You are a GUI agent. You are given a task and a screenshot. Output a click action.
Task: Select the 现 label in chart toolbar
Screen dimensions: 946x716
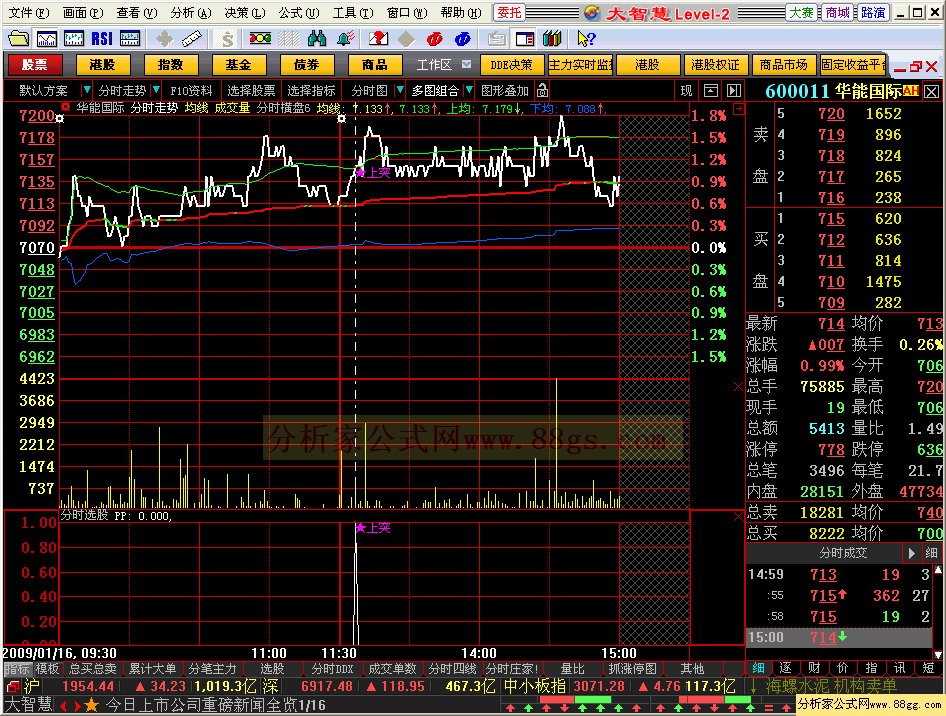(687, 90)
